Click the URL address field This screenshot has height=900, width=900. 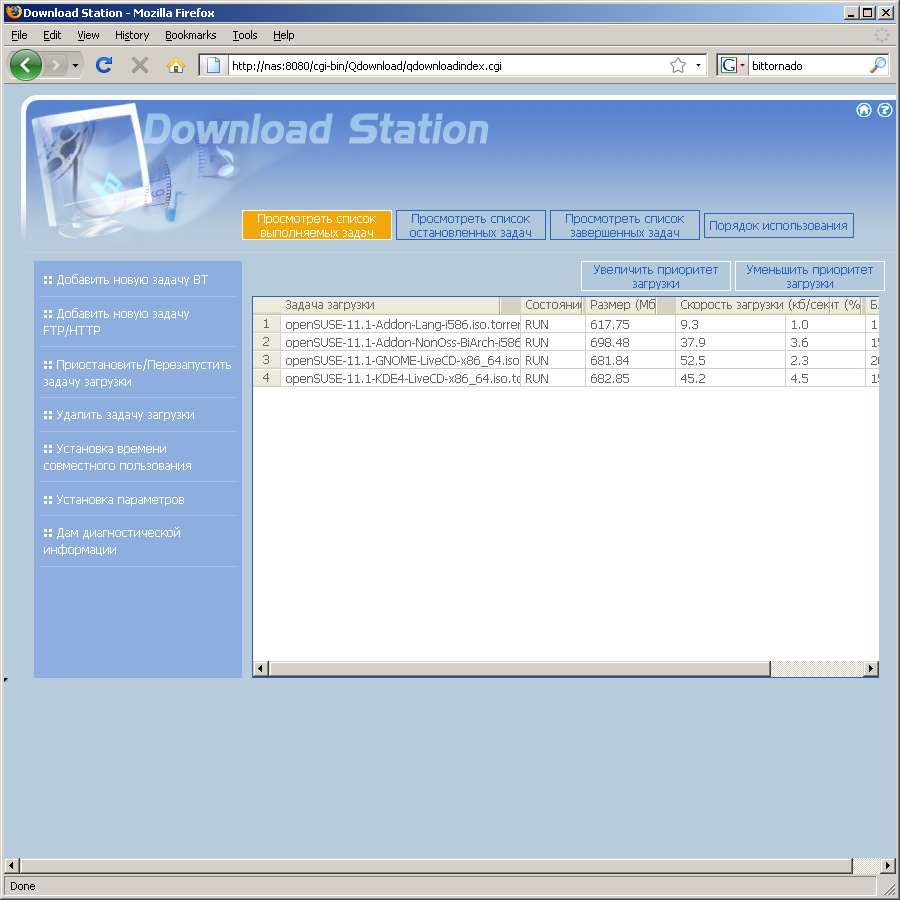(x=448, y=65)
